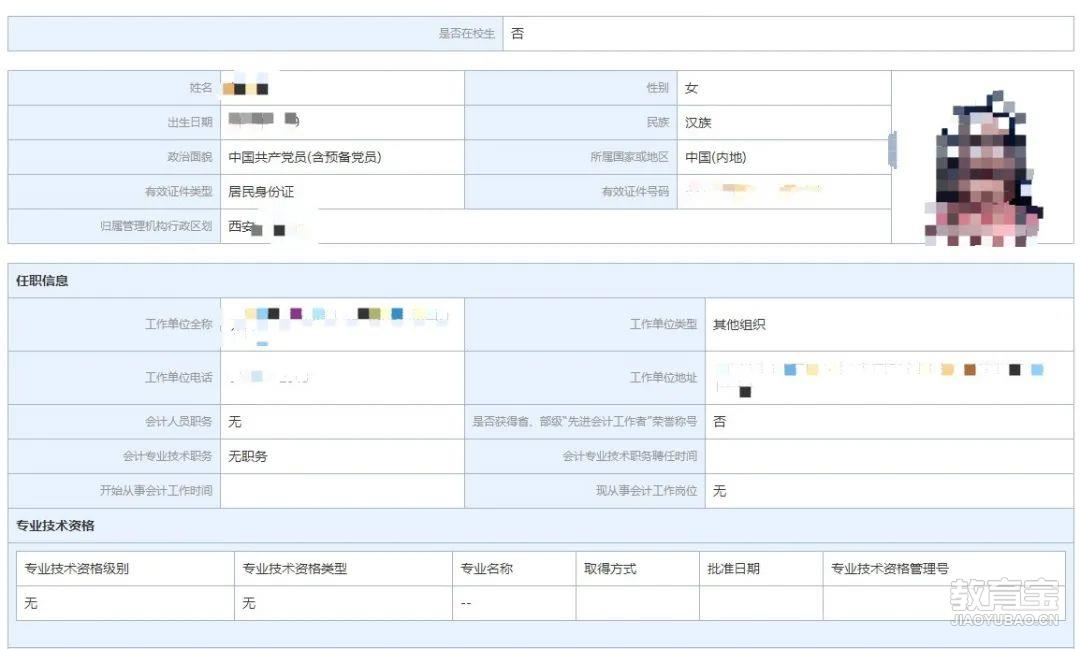The height and width of the screenshot is (649, 1080).
Task: Click the '会计专业技术职务' label
Action: point(167,455)
